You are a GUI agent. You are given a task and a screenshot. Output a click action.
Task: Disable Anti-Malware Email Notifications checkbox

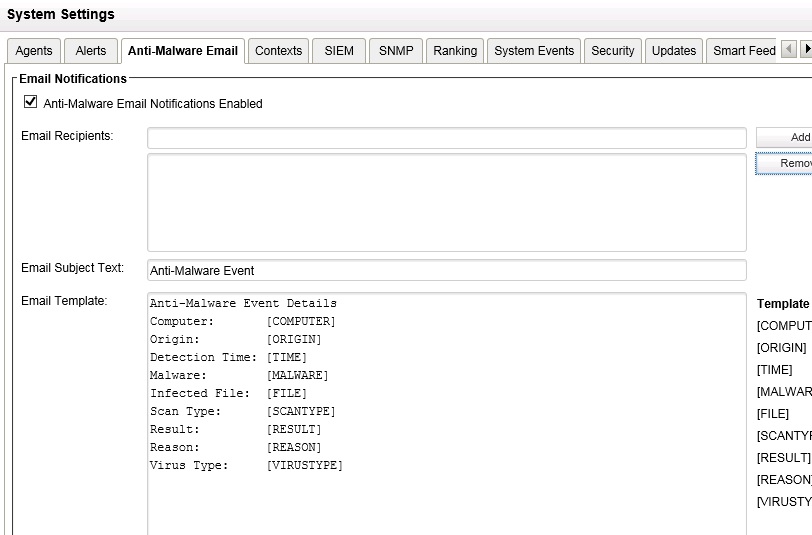tap(30, 103)
